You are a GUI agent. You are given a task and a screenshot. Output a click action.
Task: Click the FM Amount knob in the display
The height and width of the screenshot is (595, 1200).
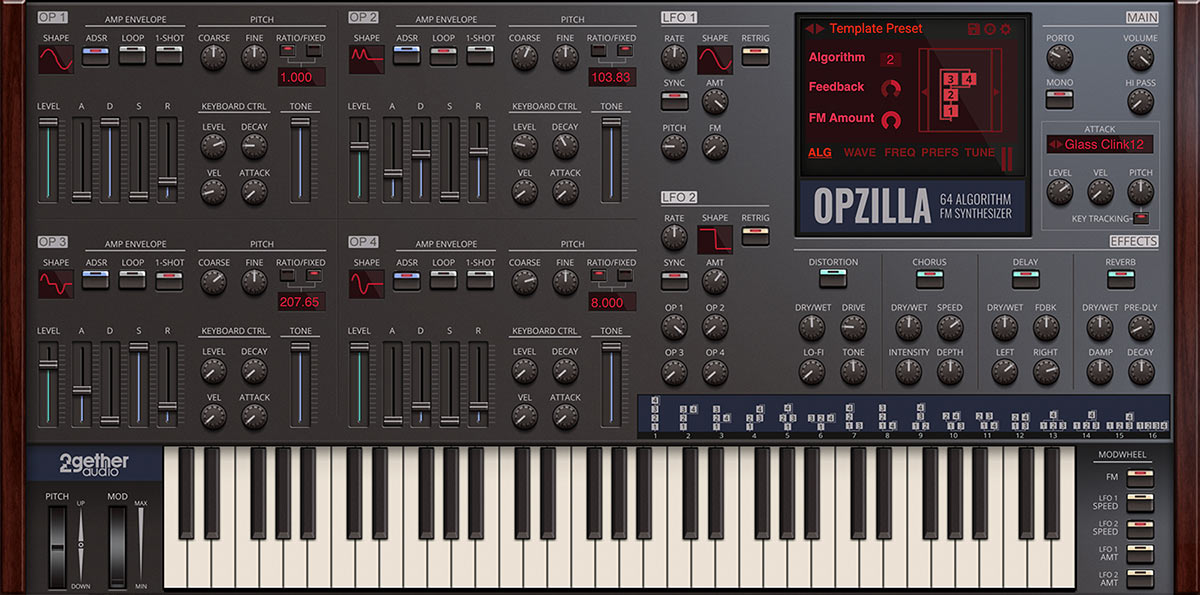coord(890,119)
